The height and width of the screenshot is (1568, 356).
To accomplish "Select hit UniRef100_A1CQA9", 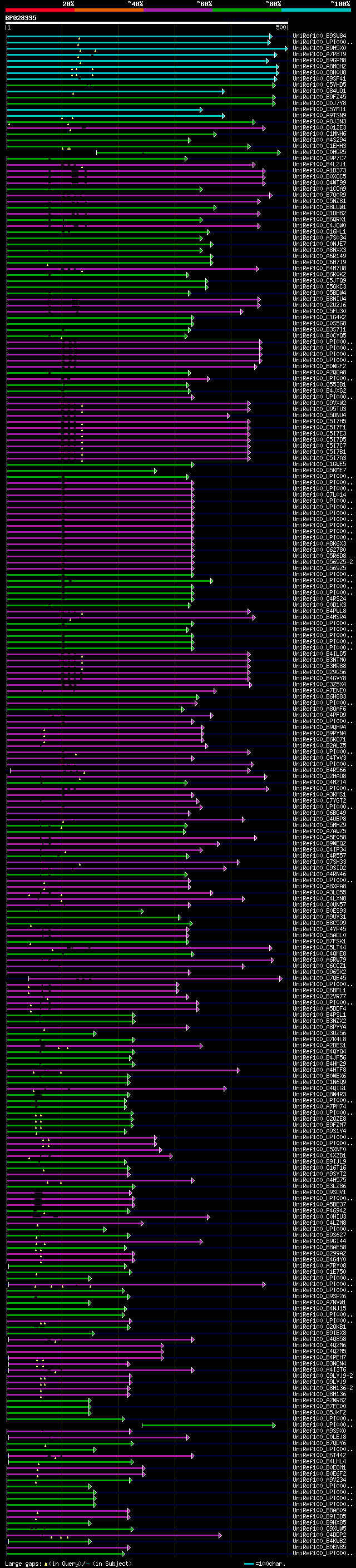I will click(319, 189).
